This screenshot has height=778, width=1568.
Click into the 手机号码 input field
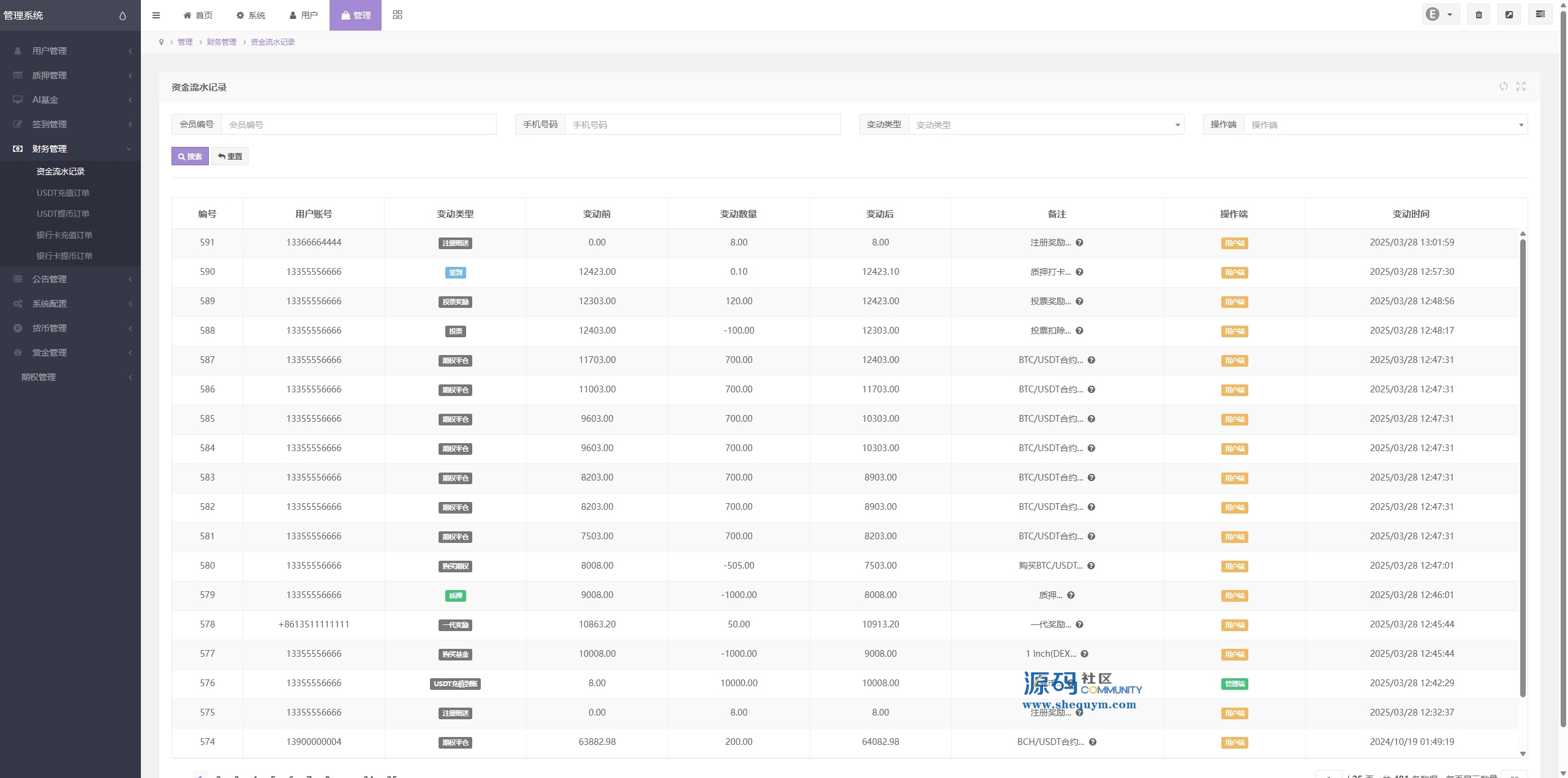[x=702, y=124]
